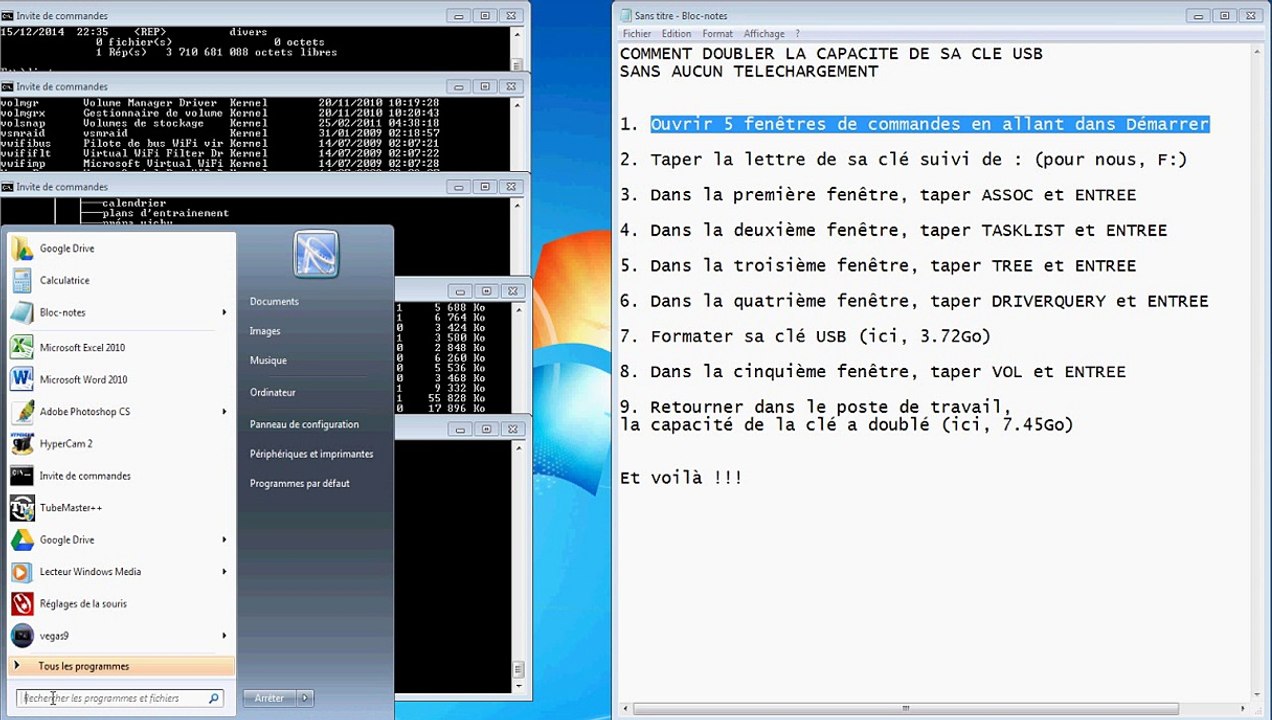Open shutdown options arrow next to Arrêter
The height and width of the screenshot is (720, 1272).
[x=306, y=699]
